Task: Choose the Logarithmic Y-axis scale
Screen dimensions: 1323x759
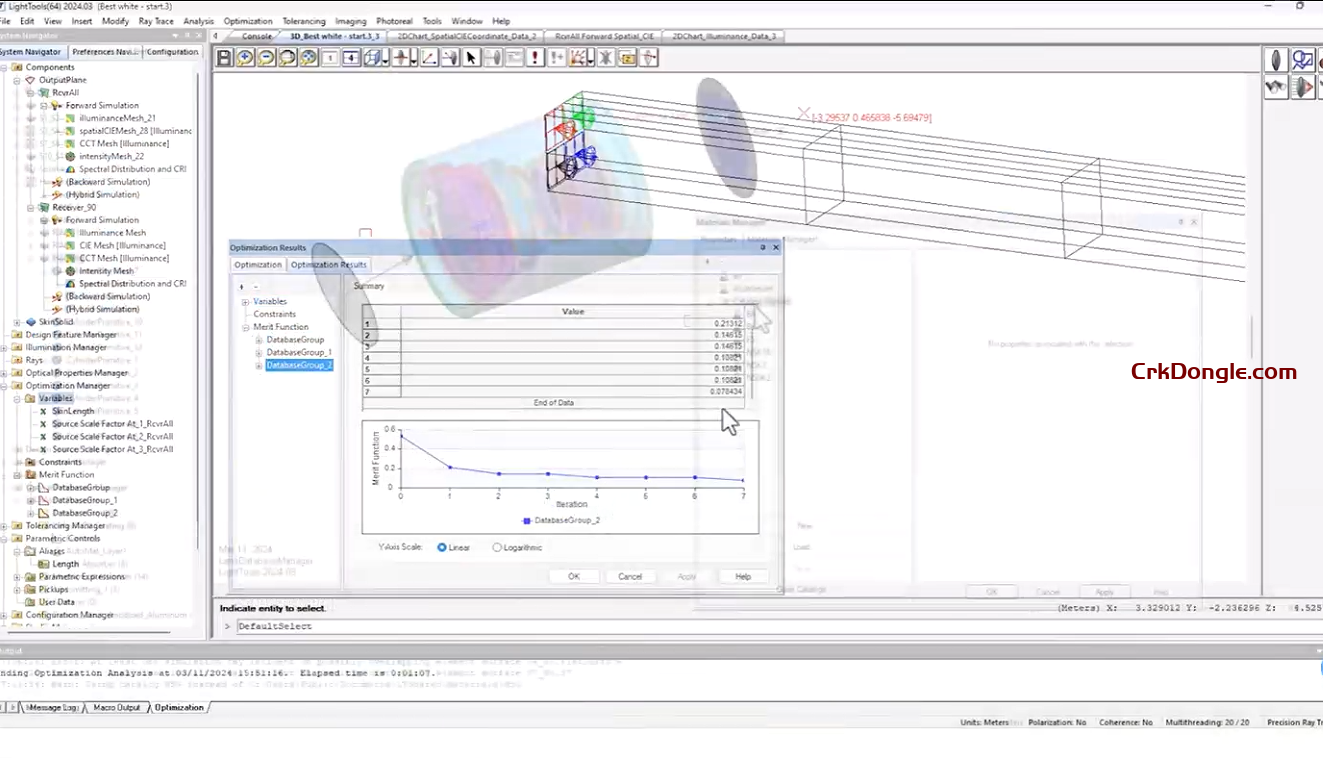Action: pyautogui.click(x=497, y=546)
